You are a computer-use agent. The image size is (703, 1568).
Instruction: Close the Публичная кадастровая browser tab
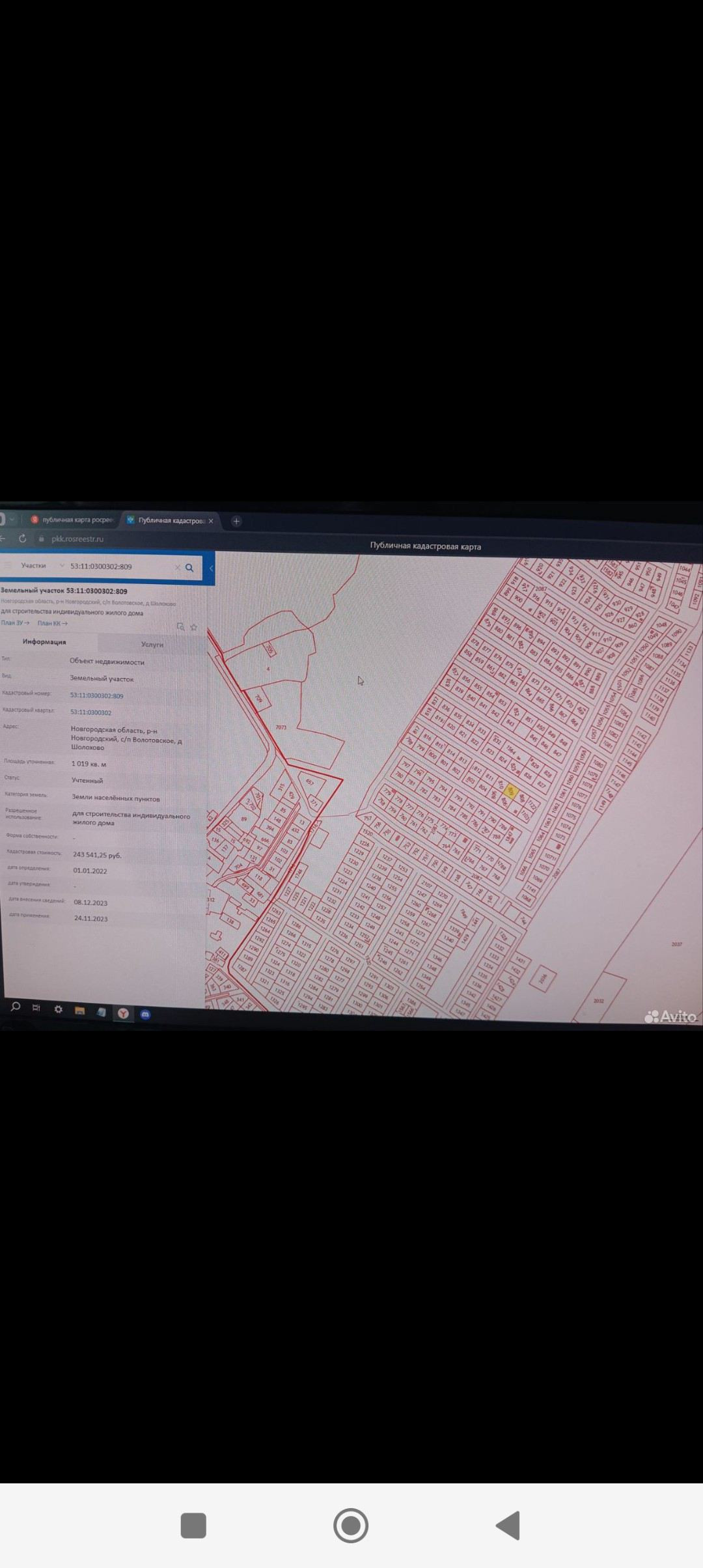[x=211, y=521]
